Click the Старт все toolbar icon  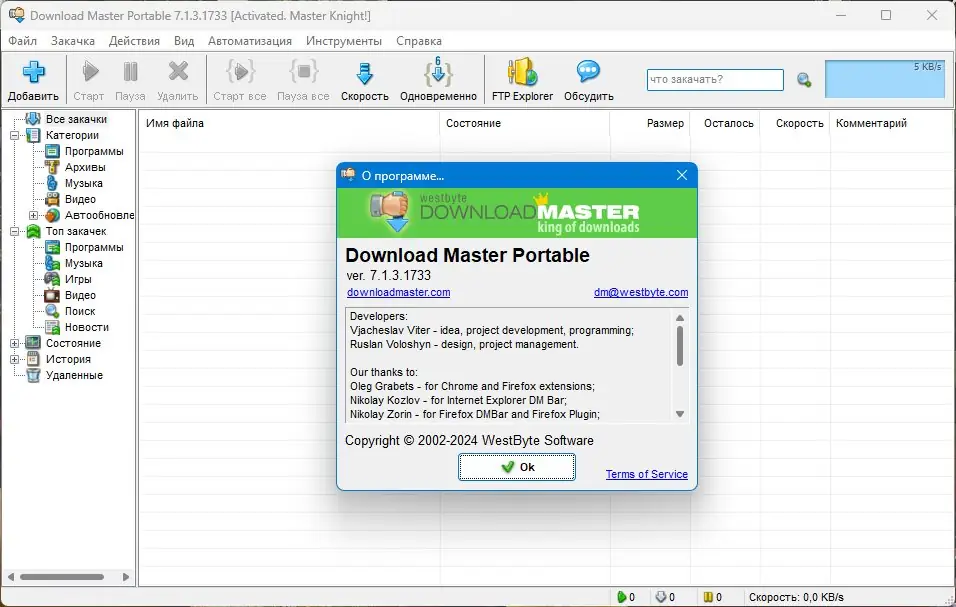tap(240, 72)
